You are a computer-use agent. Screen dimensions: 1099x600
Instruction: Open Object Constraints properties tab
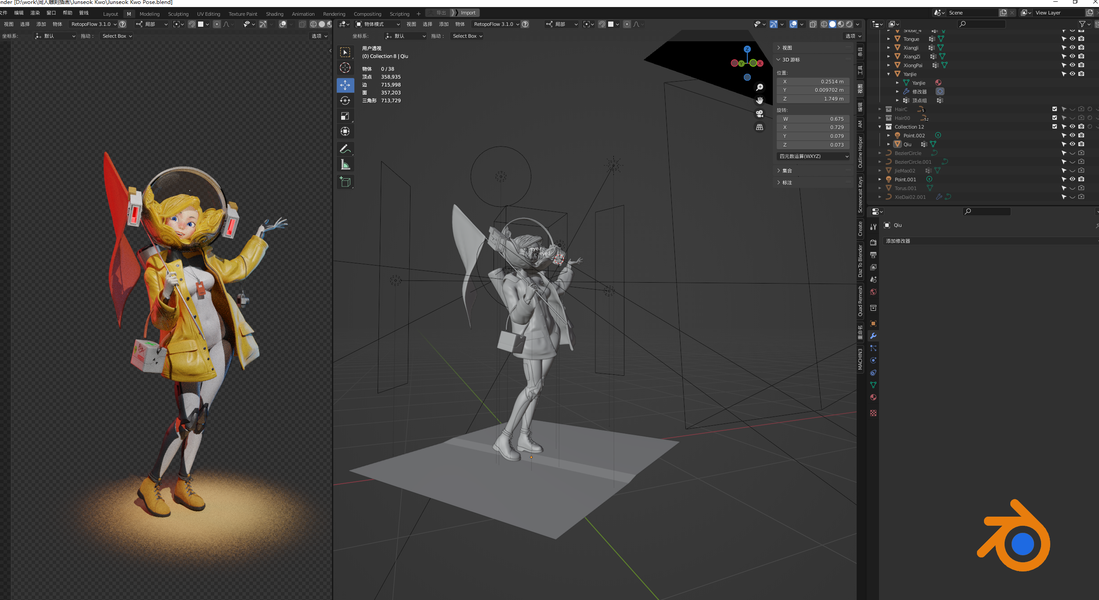(873, 372)
